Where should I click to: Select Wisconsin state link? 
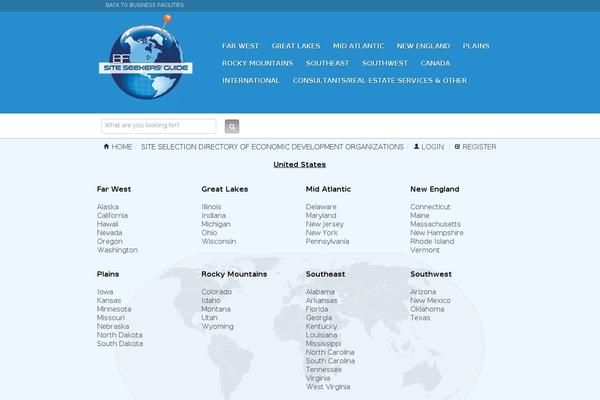(218, 242)
